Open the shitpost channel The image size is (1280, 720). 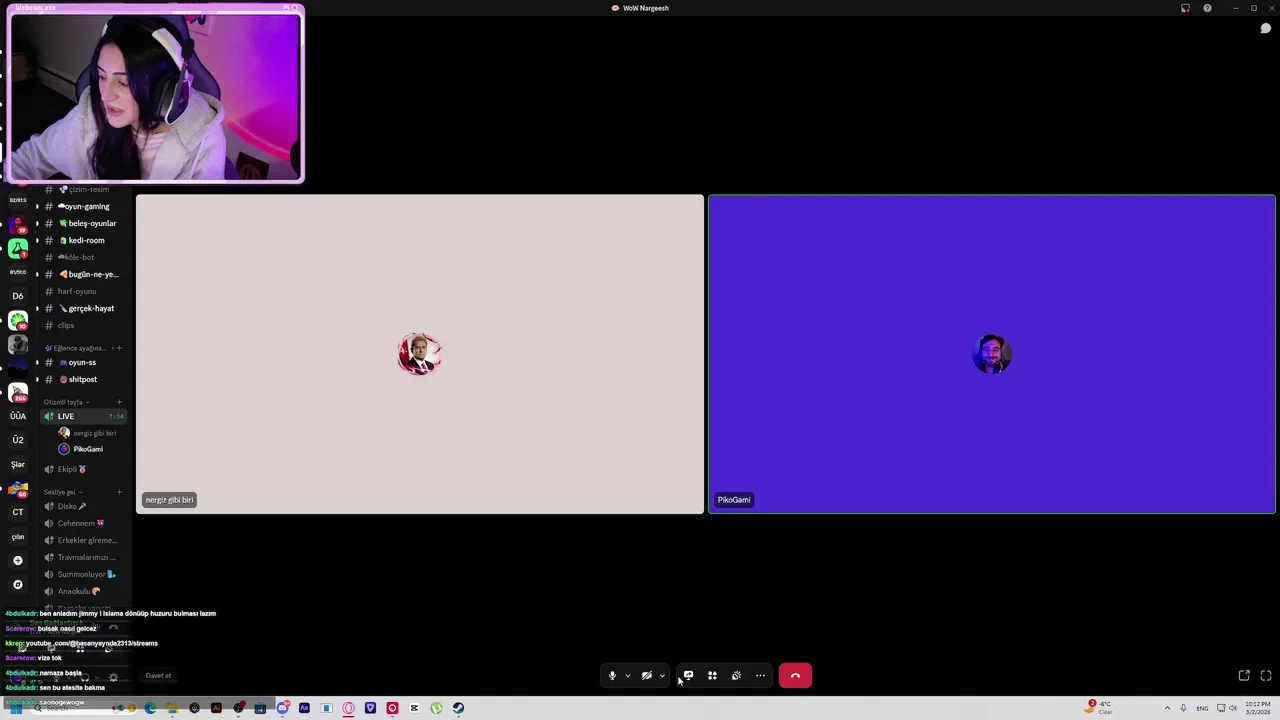pos(84,380)
